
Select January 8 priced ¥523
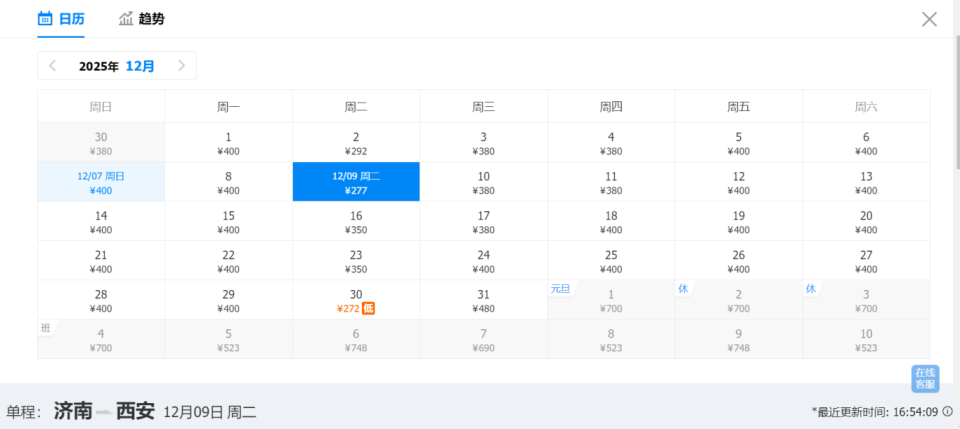click(x=611, y=339)
